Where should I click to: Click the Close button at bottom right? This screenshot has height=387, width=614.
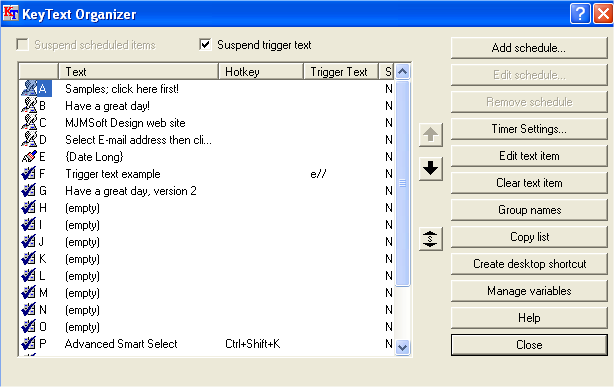[x=529, y=345]
